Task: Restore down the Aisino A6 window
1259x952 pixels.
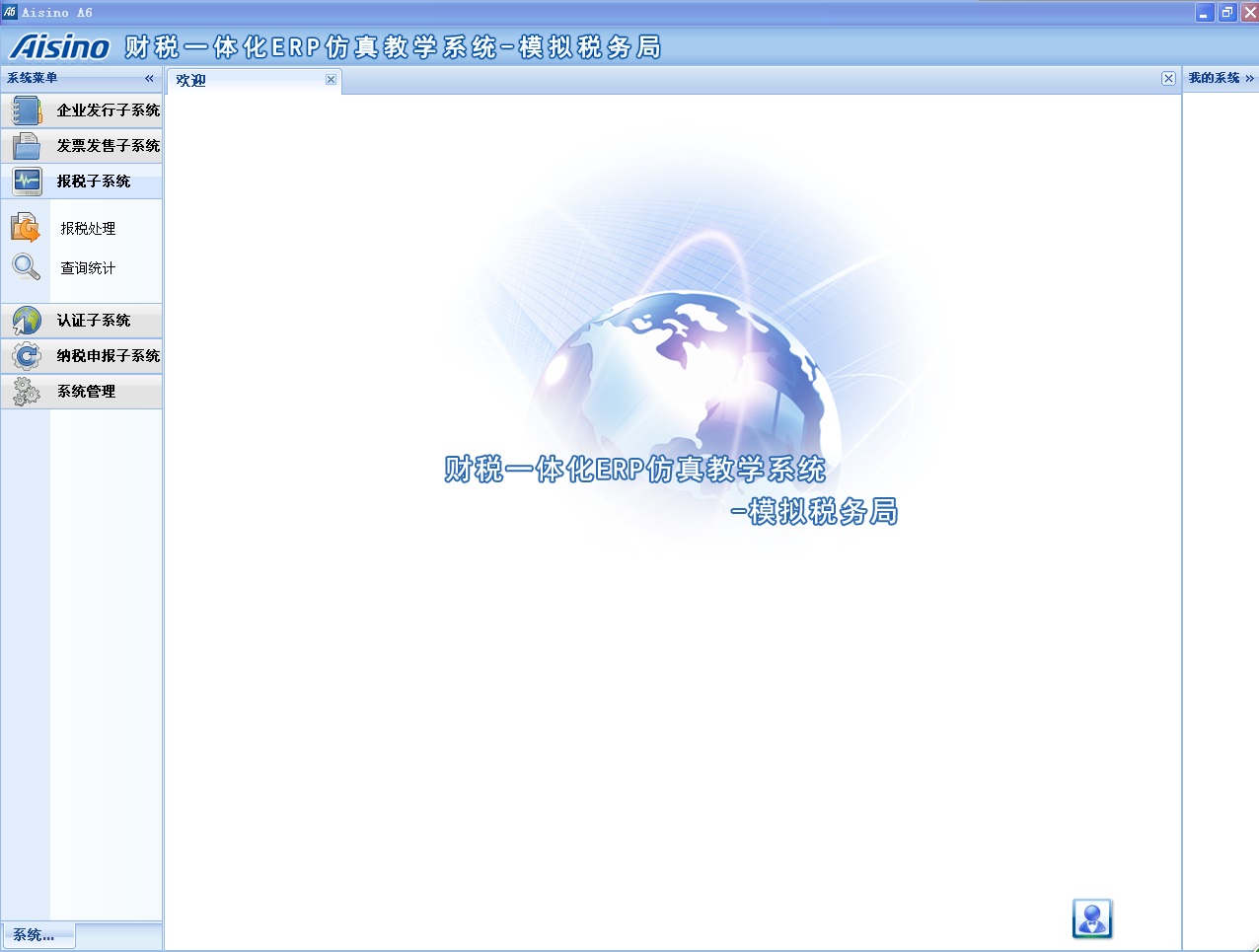Action: [1226, 13]
